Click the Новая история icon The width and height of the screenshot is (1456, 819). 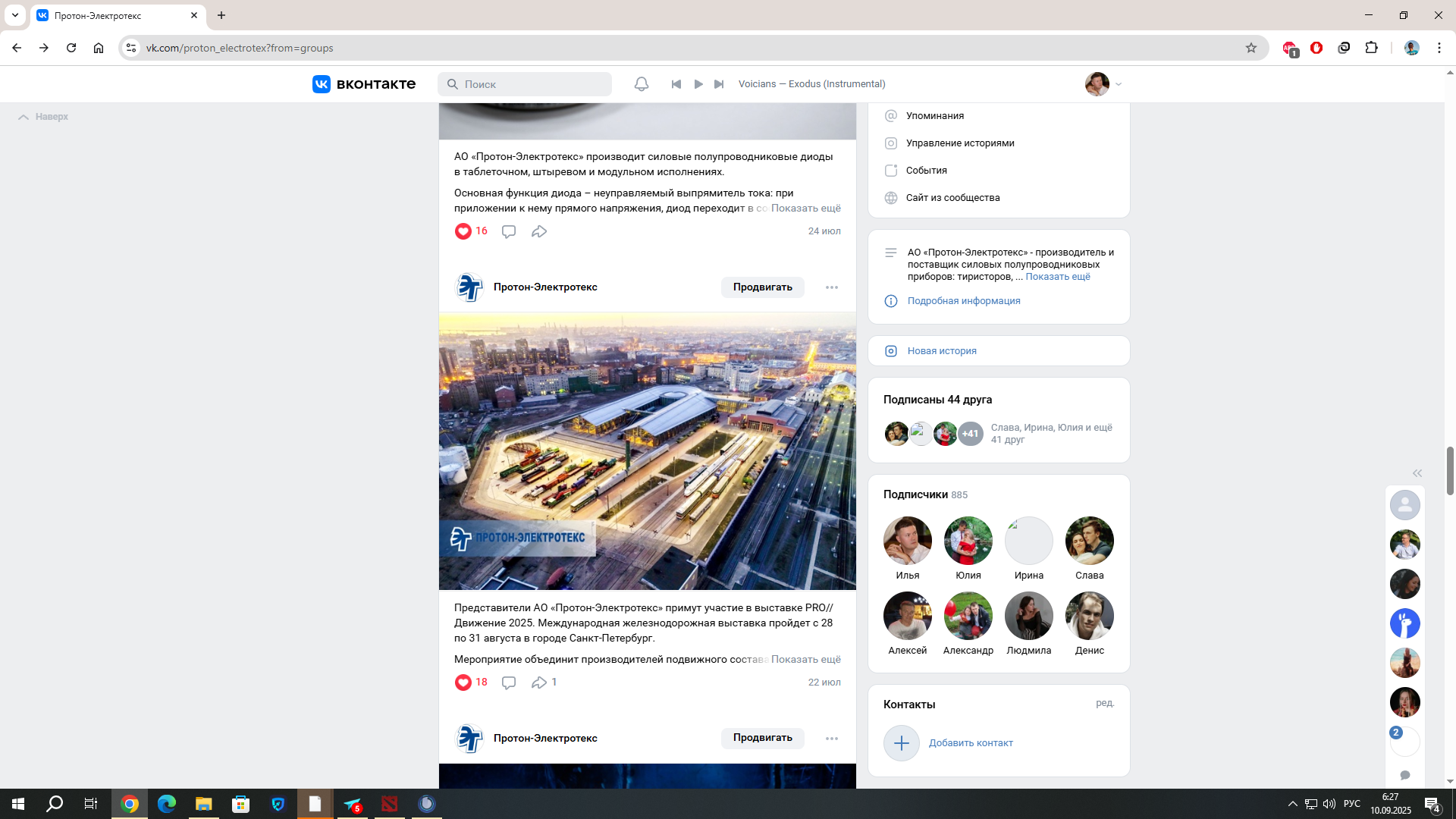(x=891, y=351)
